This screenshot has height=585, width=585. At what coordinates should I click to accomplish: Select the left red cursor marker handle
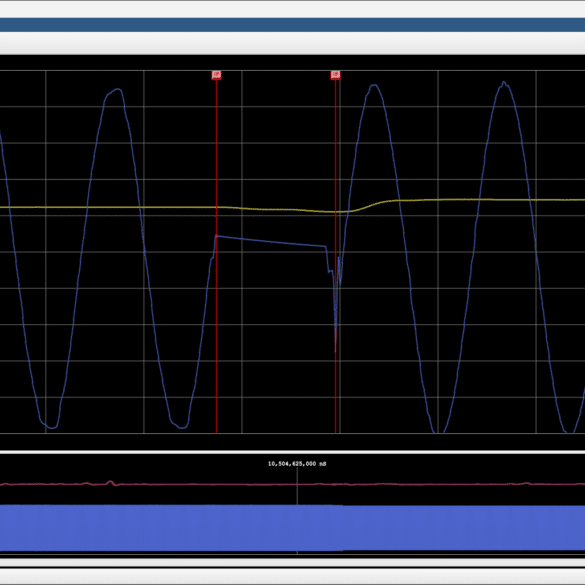tap(216, 75)
